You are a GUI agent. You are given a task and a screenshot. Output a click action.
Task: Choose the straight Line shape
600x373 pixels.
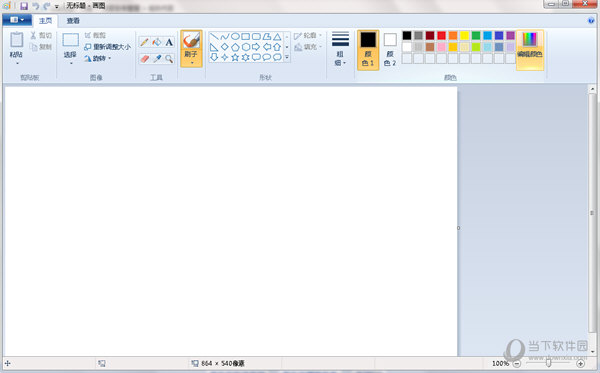(214, 37)
